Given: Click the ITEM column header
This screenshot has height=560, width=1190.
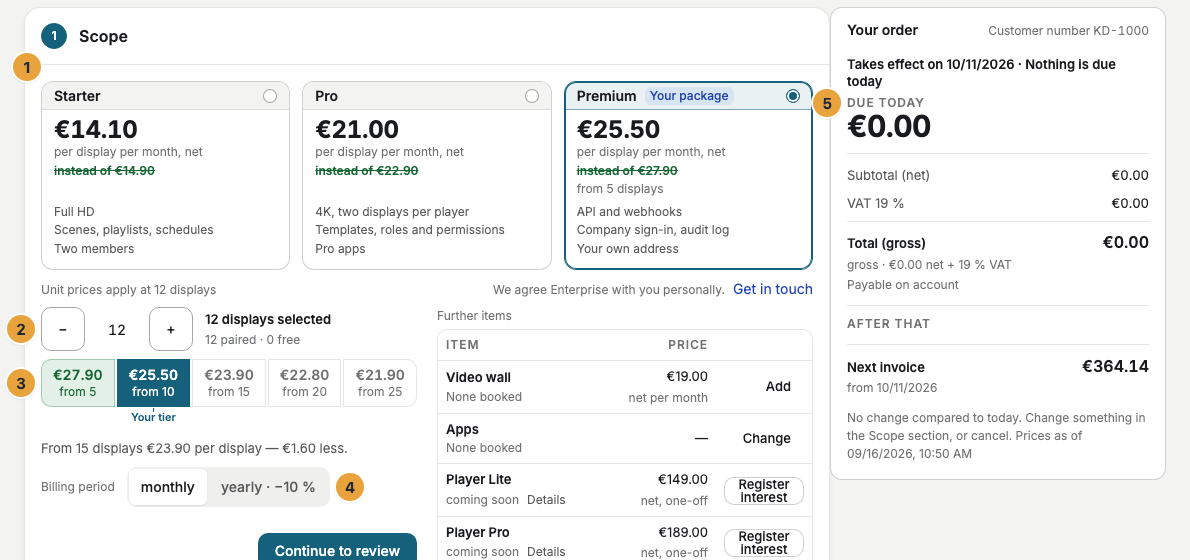Looking at the screenshot, I should pyautogui.click(x=462, y=344).
